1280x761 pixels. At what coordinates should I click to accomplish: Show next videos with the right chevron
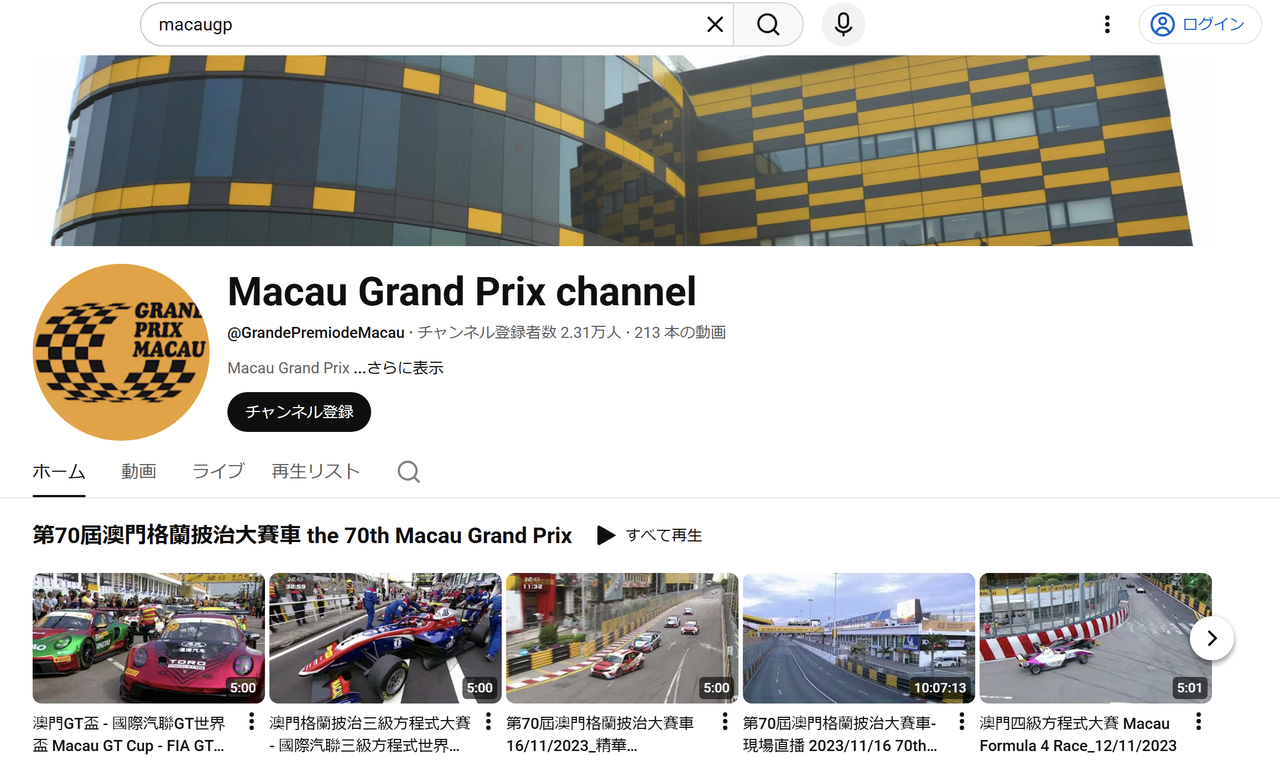tap(1212, 638)
